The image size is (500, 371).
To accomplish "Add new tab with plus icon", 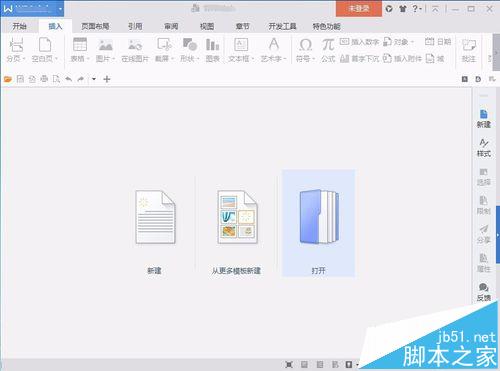I will (x=107, y=79).
